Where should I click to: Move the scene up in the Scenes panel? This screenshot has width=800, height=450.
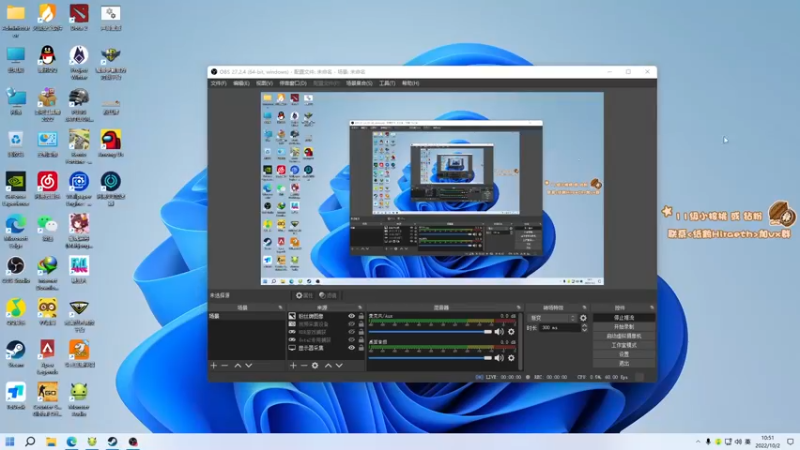click(238, 366)
